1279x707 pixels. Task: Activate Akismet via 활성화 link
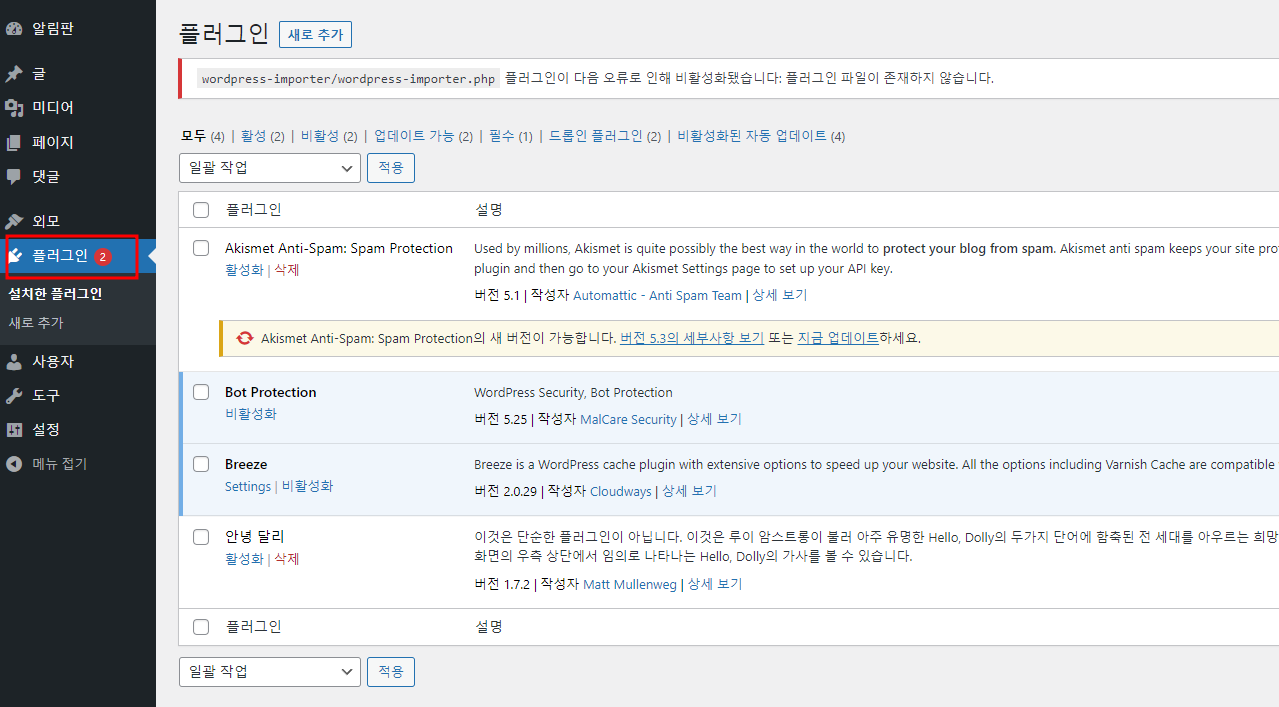coord(244,270)
